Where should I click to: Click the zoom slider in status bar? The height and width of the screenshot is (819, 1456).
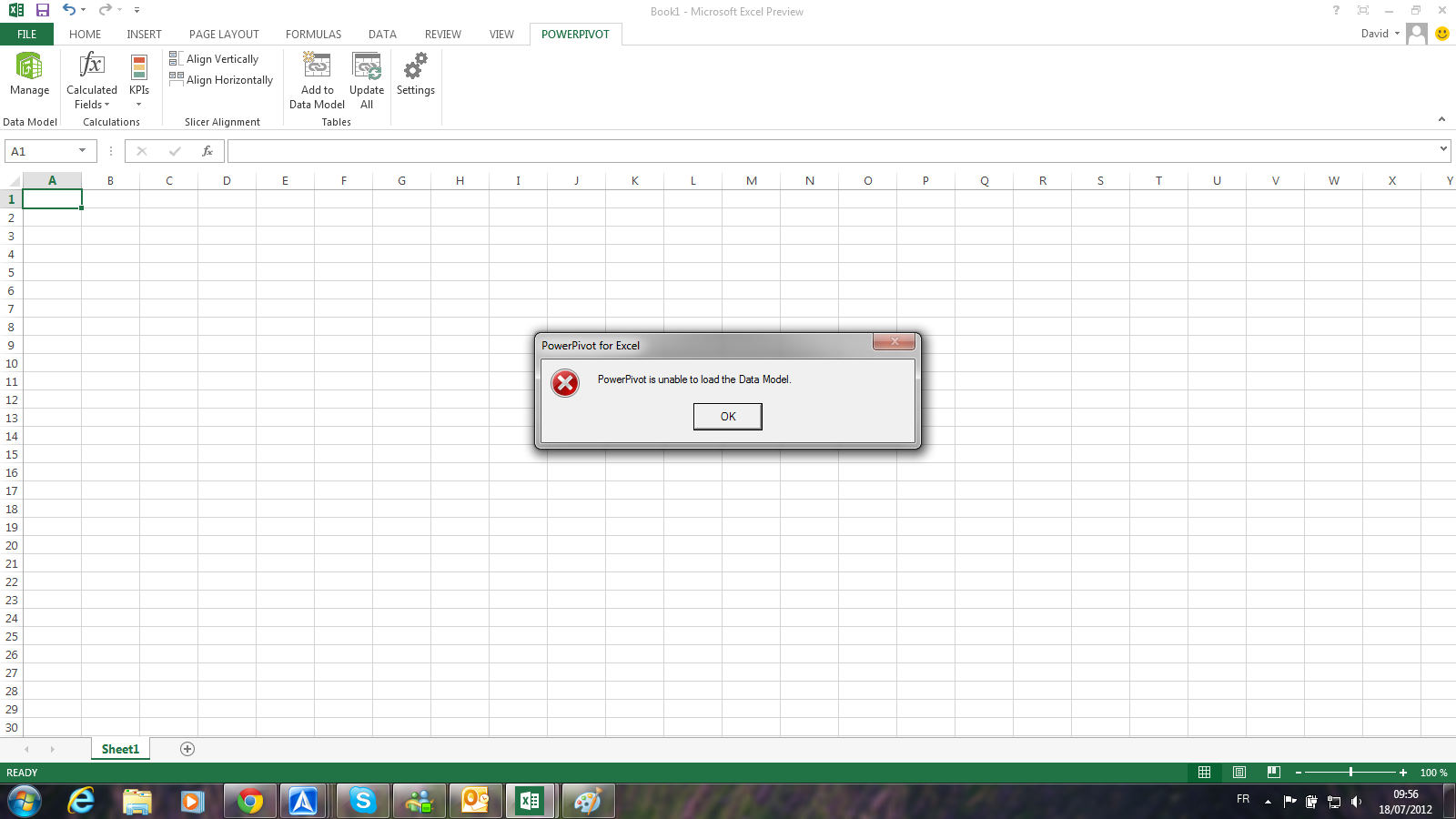1350,773
